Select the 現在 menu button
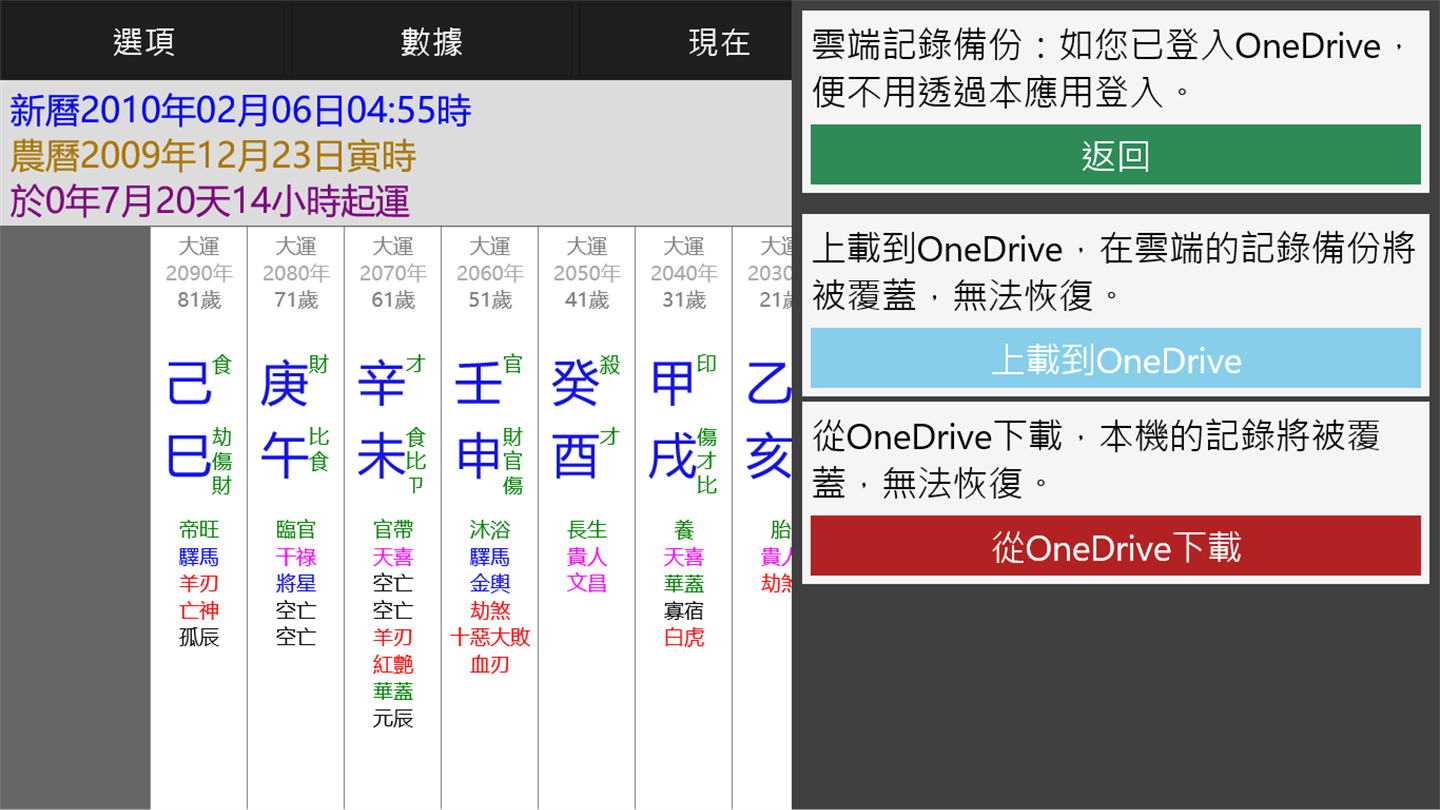The height and width of the screenshot is (810, 1440). tap(719, 41)
